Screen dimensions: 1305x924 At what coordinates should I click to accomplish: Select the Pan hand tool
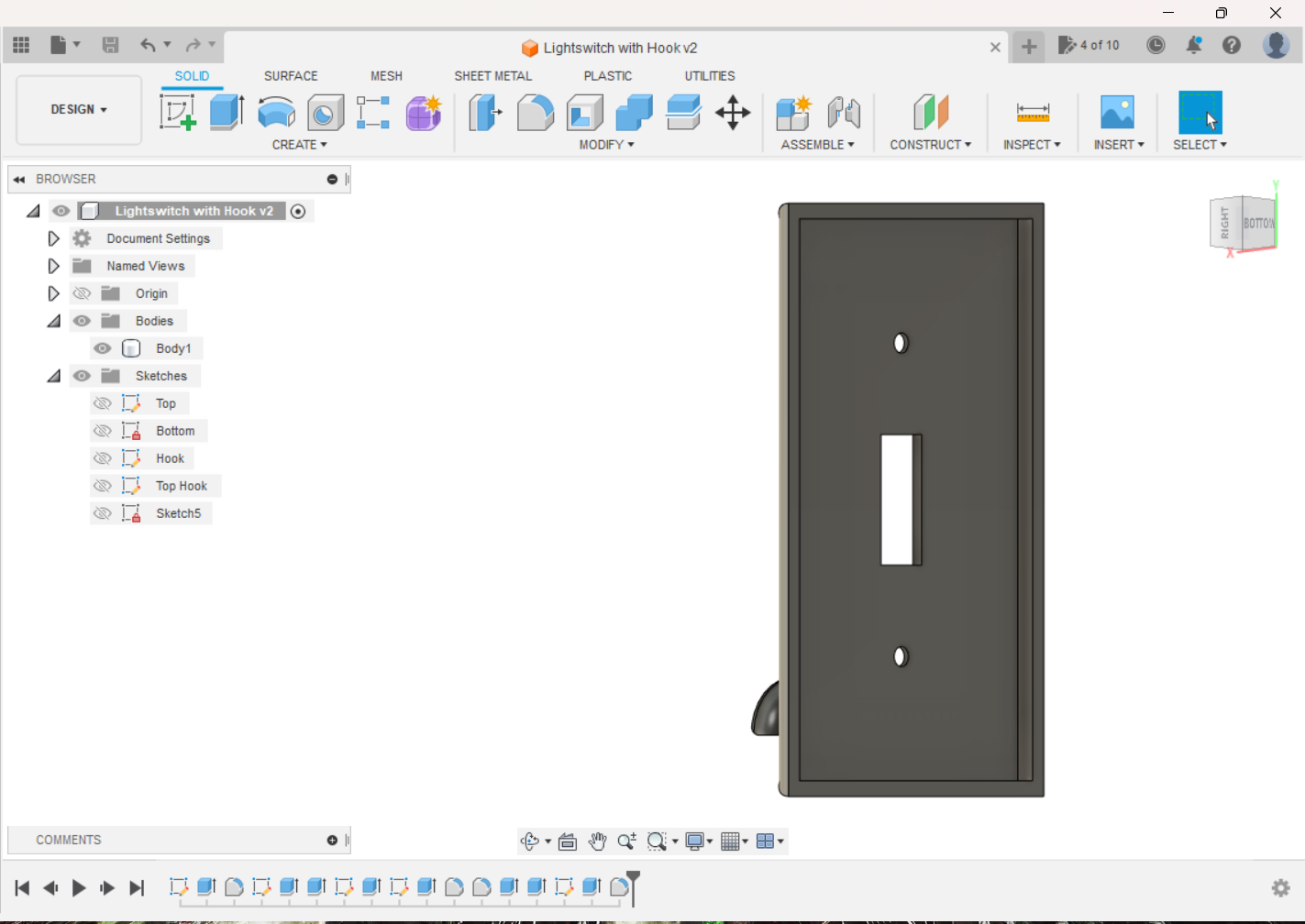[x=598, y=841]
